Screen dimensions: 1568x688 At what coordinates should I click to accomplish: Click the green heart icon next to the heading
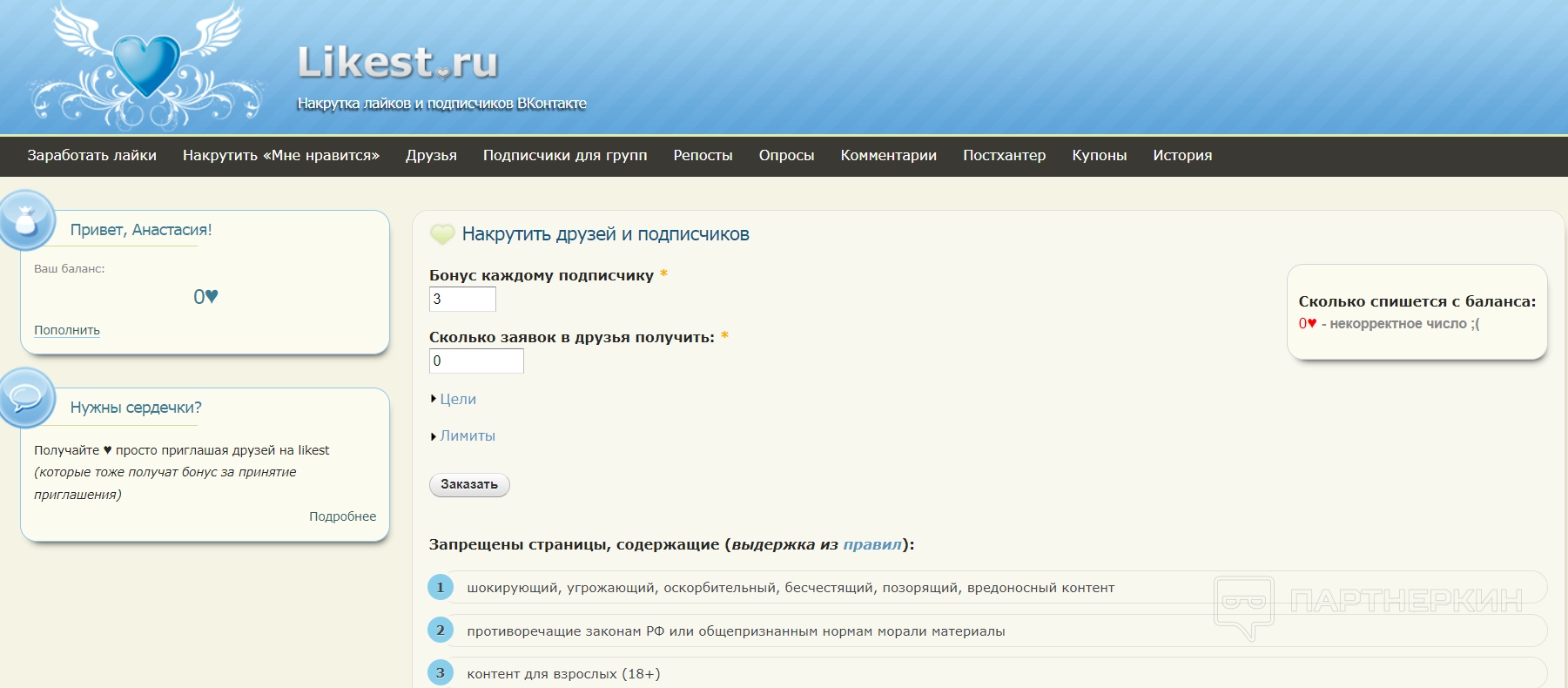442,233
